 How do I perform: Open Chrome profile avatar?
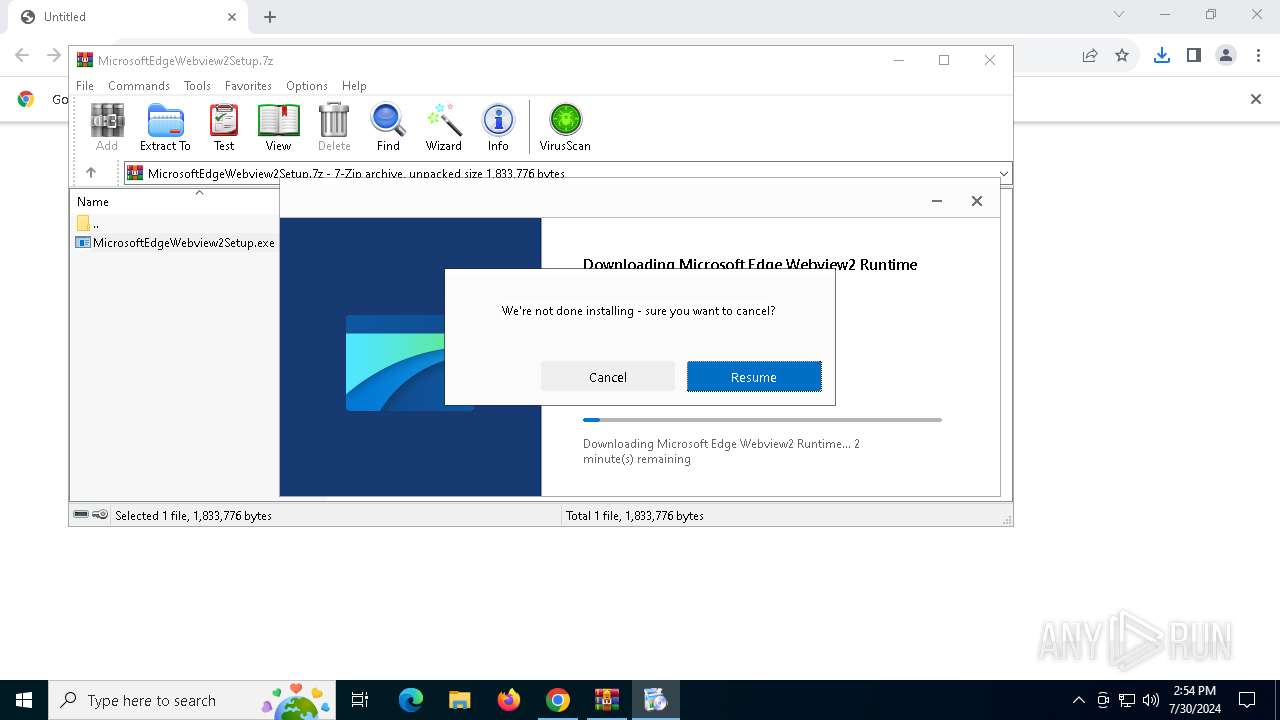pyautogui.click(x=1226, y=56)
